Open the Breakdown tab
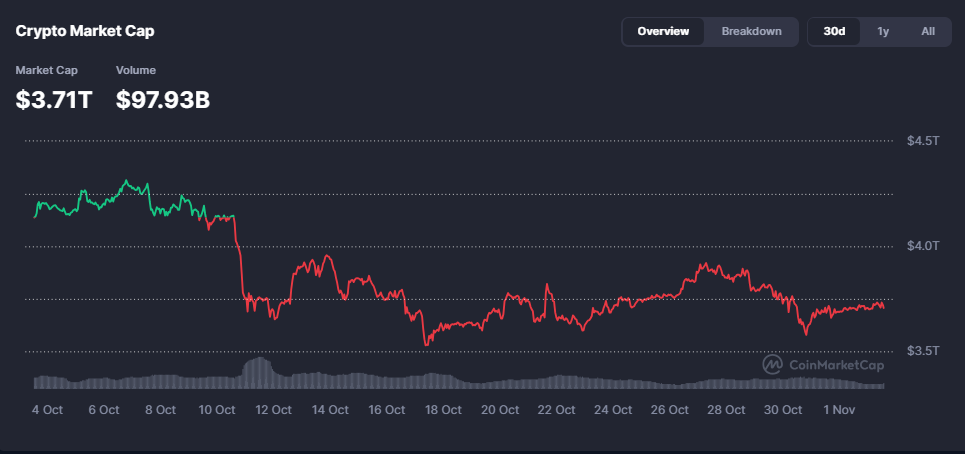965x454 pixels. pos(751,31)
